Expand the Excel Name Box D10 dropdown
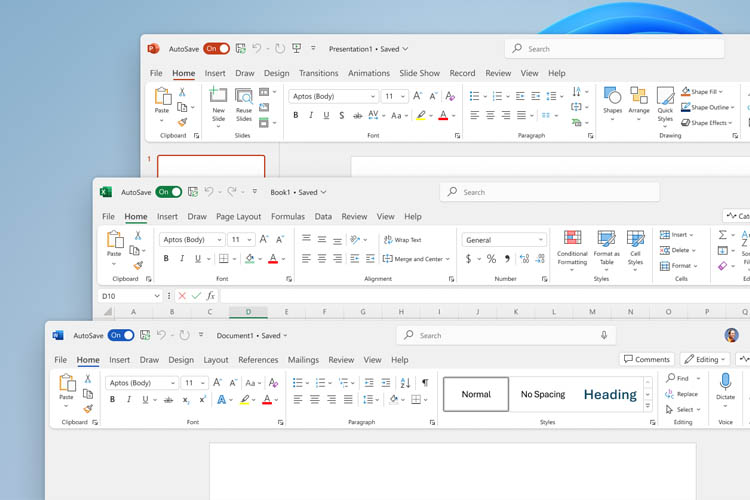The width and height of the screenshot is (750, 500). coord(156,296)
